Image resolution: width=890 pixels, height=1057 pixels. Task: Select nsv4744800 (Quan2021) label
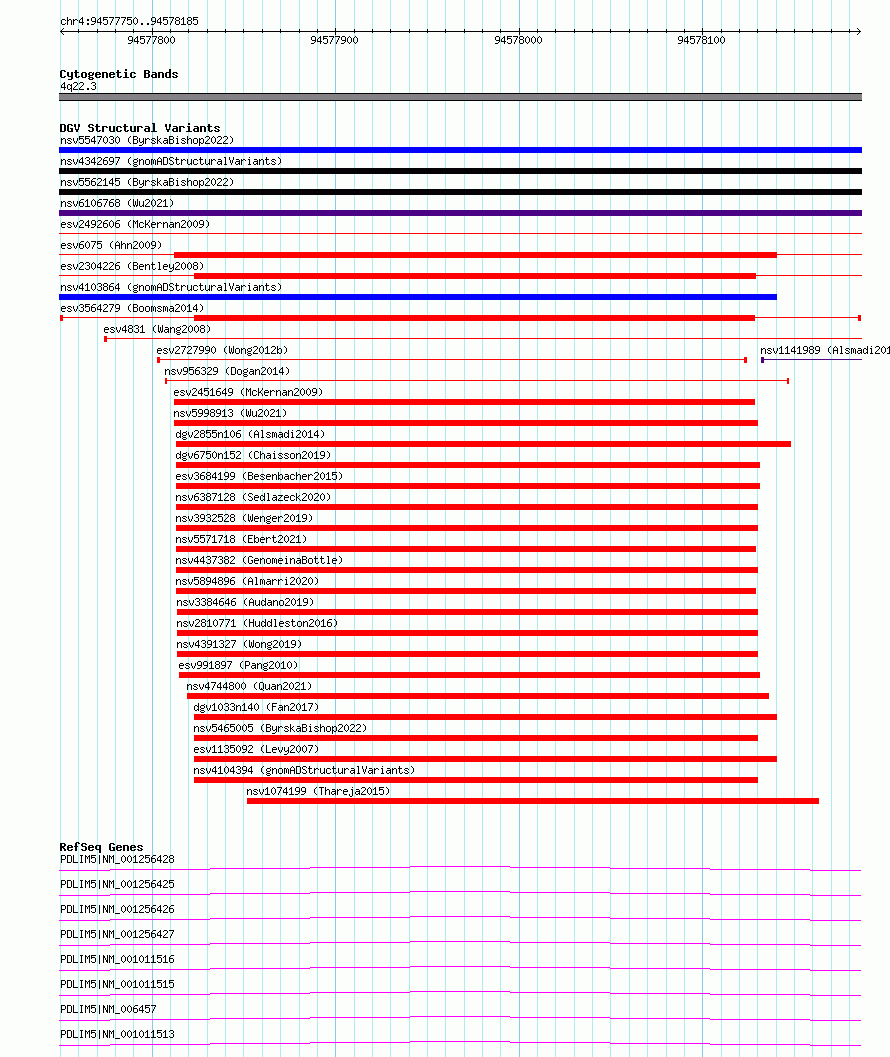pos(249,686)
